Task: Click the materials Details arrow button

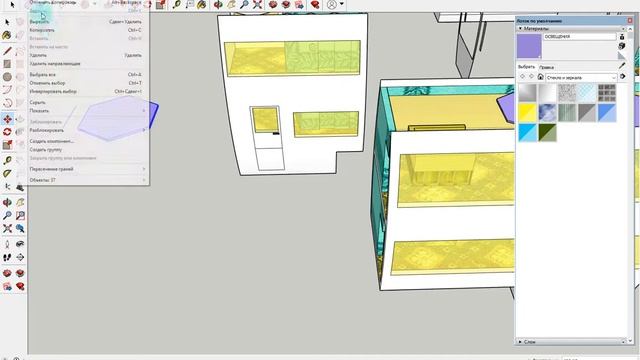Action: point(622,77)
